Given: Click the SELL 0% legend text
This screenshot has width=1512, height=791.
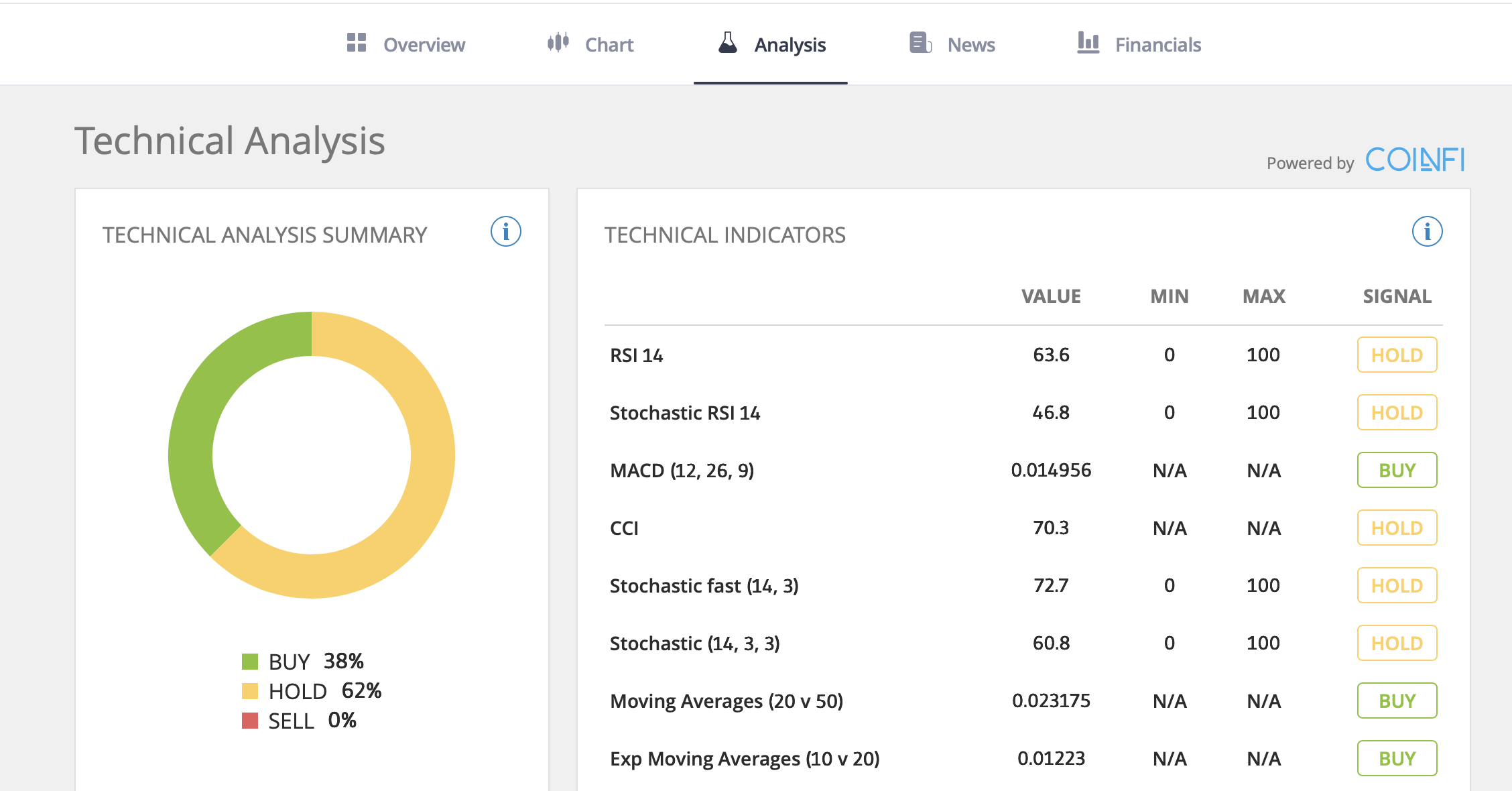Looking at the screenshot, I should pos(312,721).
